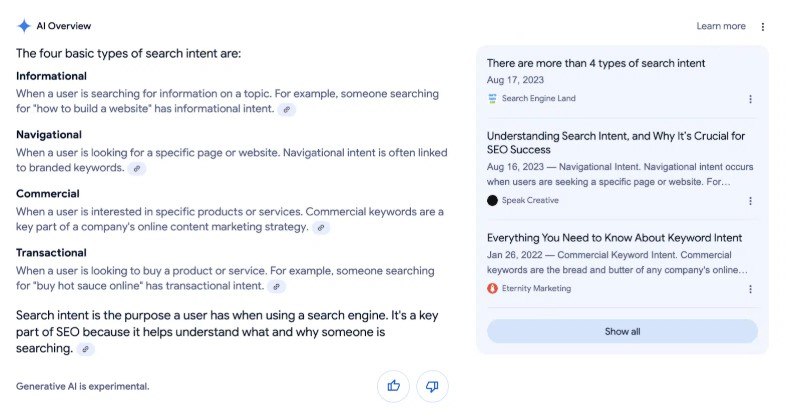Click the Eternity Marketing source icon
788x417 pixels.
click(492, 288)
